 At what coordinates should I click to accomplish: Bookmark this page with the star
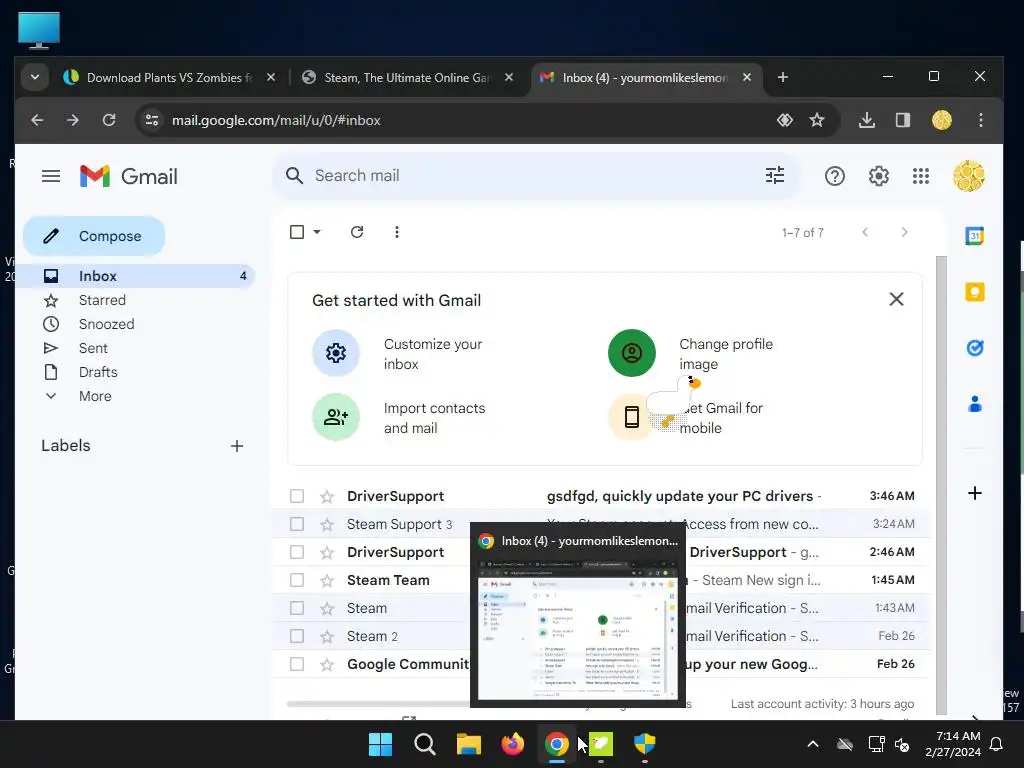tap(816, 120)
